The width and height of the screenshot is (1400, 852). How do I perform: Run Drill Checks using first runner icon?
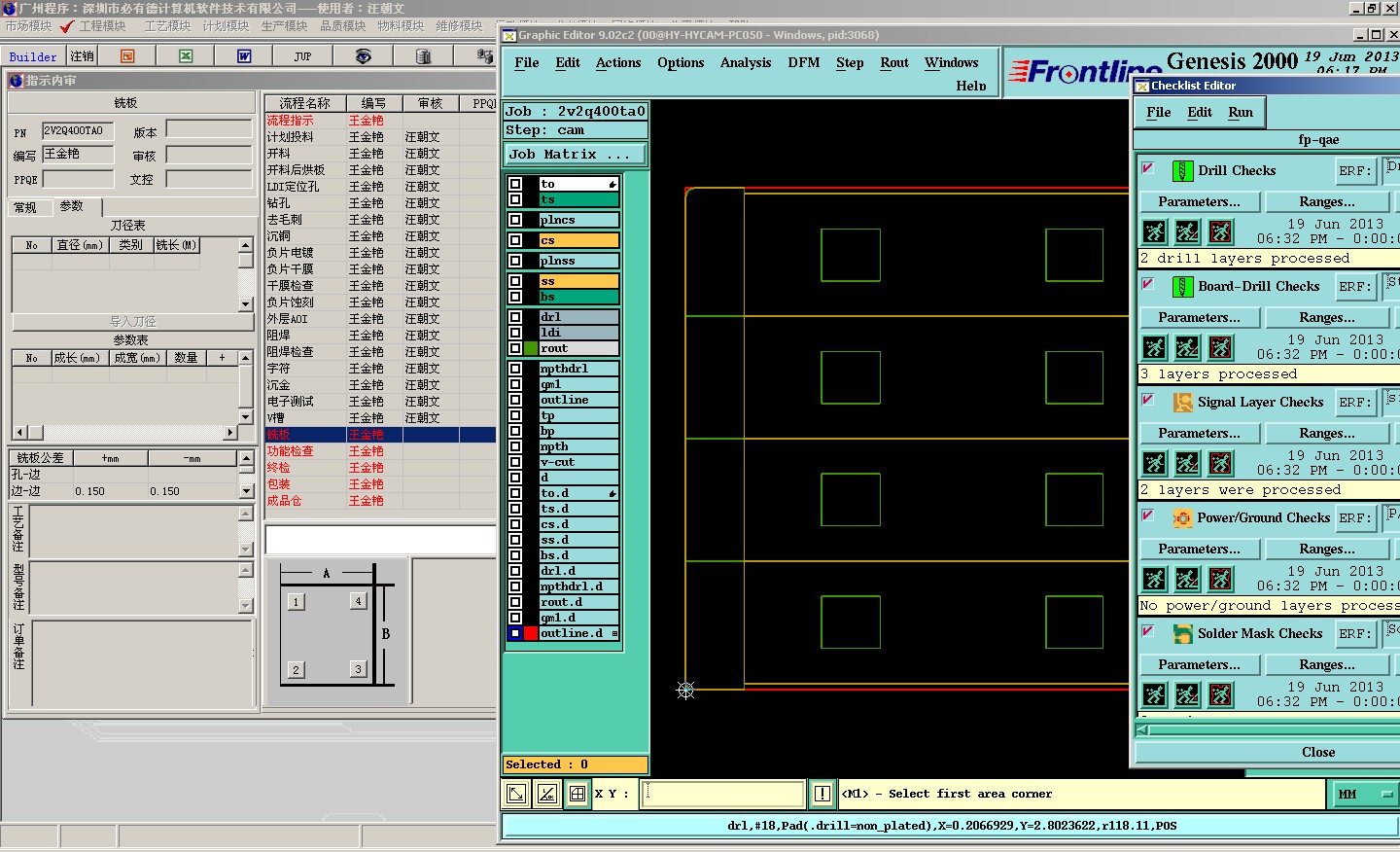pos(1154,231)
